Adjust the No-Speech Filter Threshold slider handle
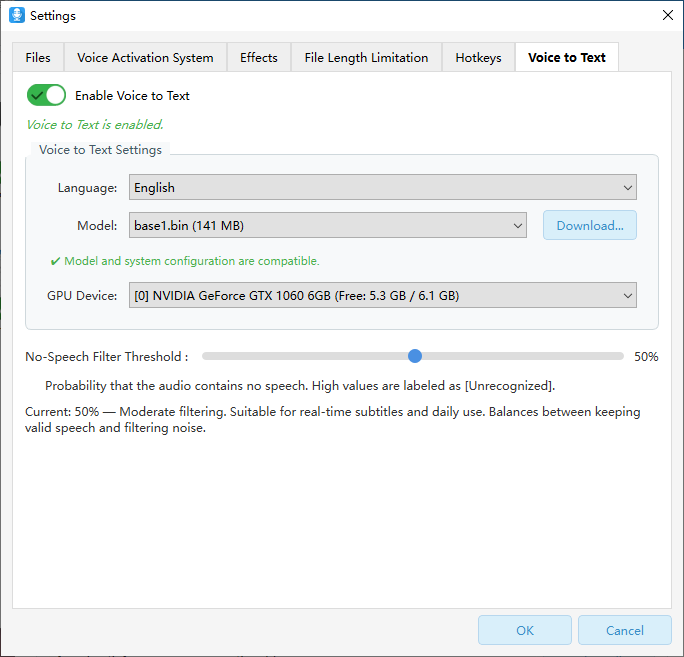684x657 pixels. pyautogui.click(x=415, y=356)
